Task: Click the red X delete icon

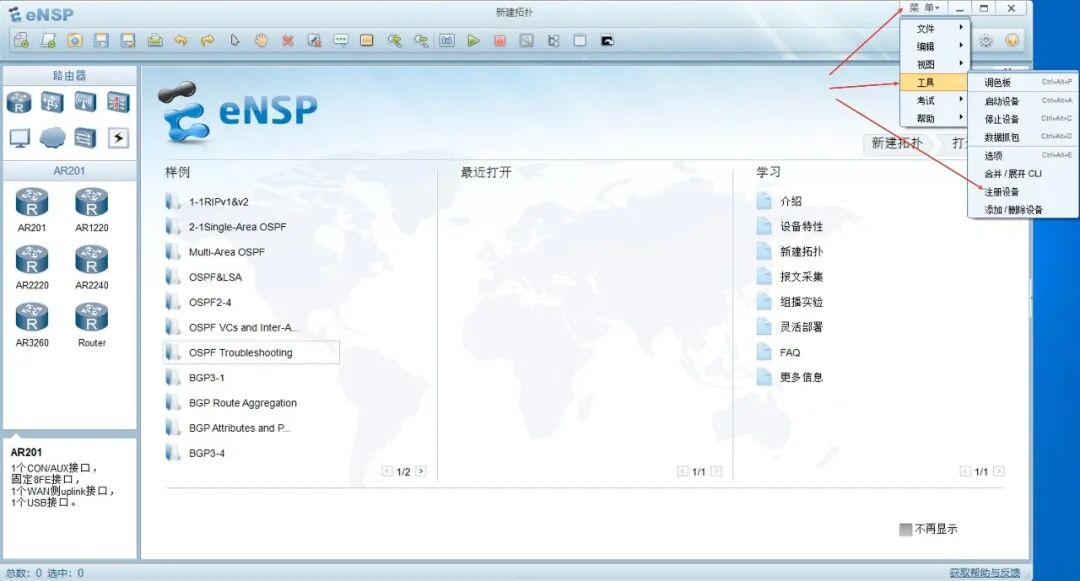Action: pos(288,41)
